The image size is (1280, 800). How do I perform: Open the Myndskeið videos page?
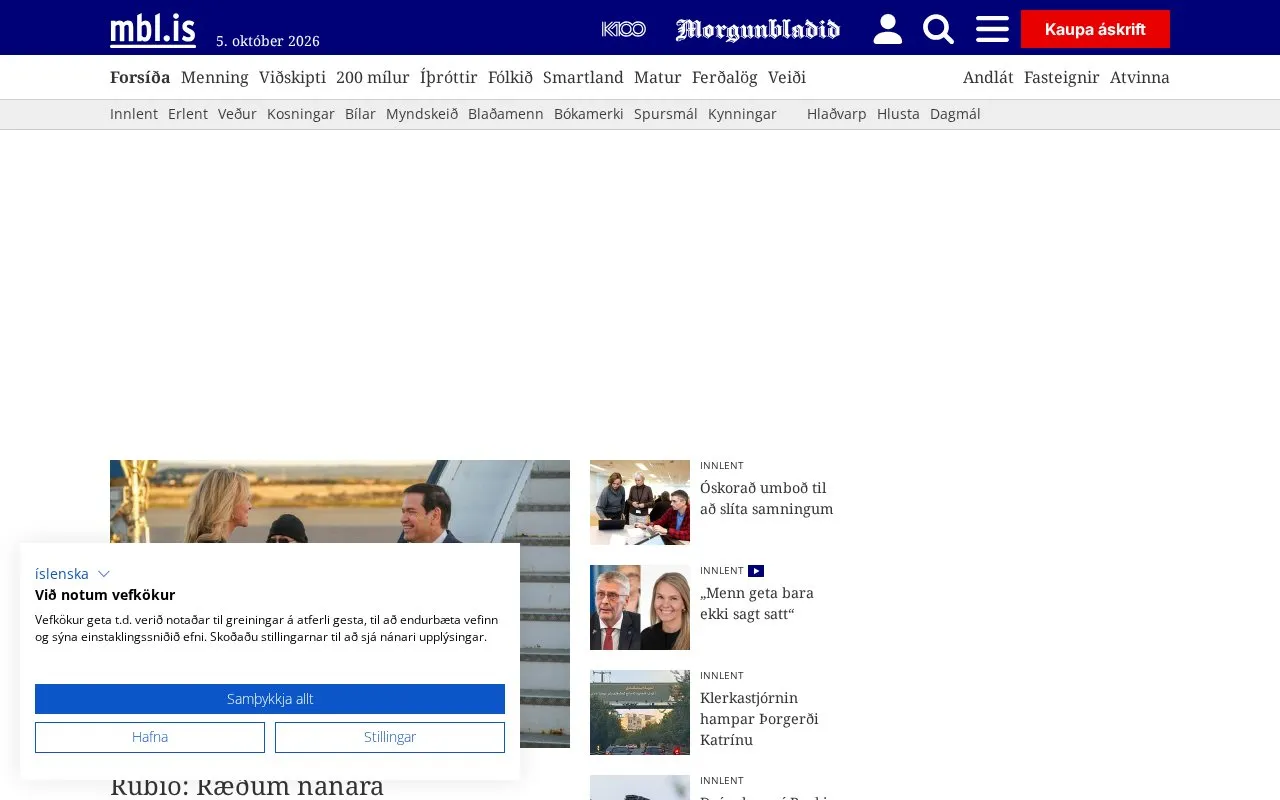422,114
